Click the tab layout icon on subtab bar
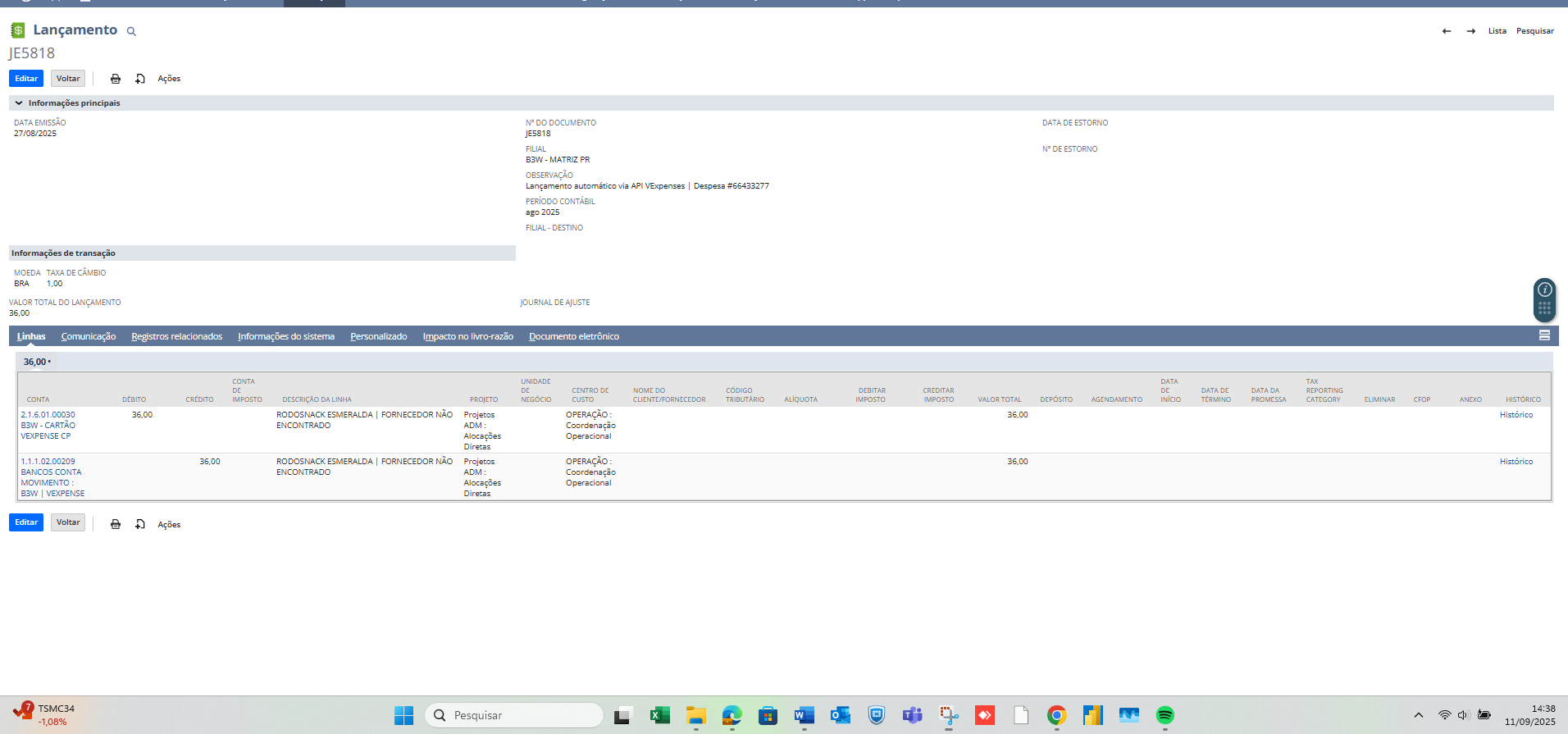 [x=1544, y=335]
